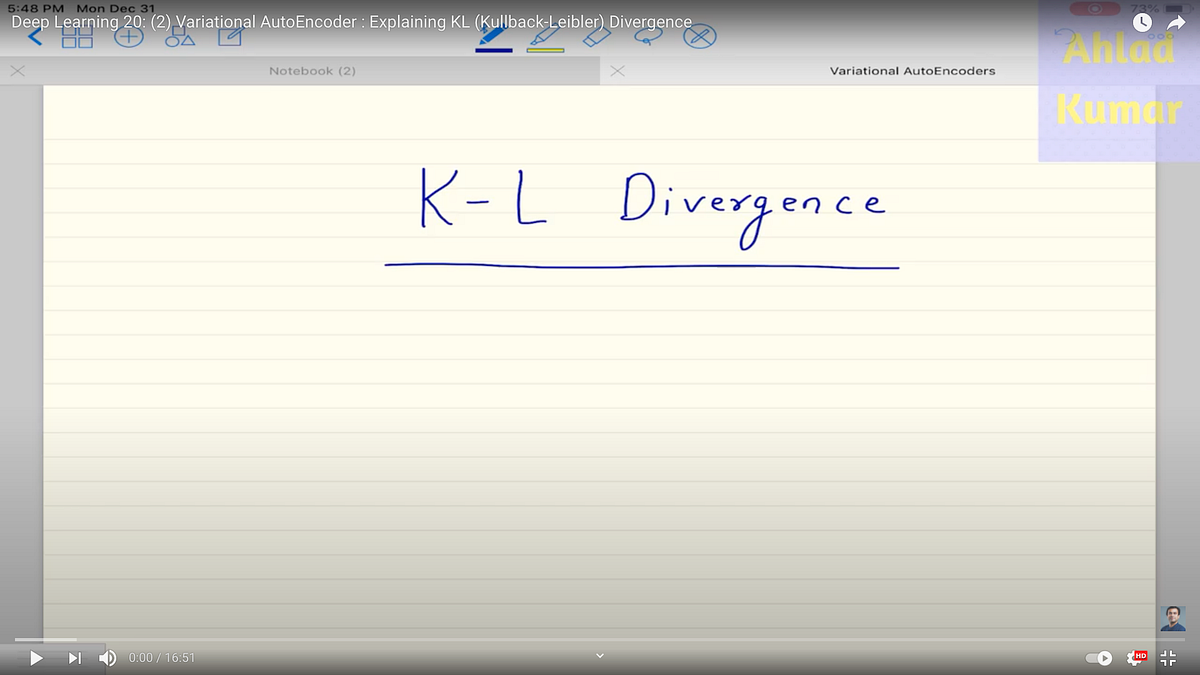Select the blue pen tool
Image resolution: width=1200 pixels, height=675 pixels.
coord(493,37)
